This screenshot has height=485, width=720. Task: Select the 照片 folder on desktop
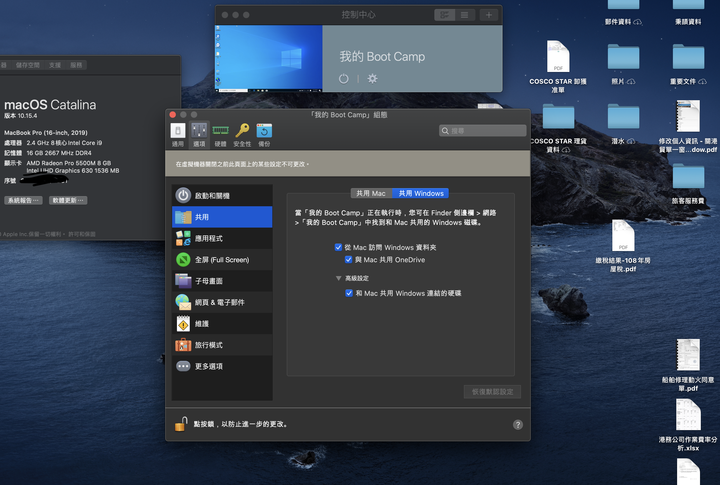pyautogui.click(x=623, y=56)
